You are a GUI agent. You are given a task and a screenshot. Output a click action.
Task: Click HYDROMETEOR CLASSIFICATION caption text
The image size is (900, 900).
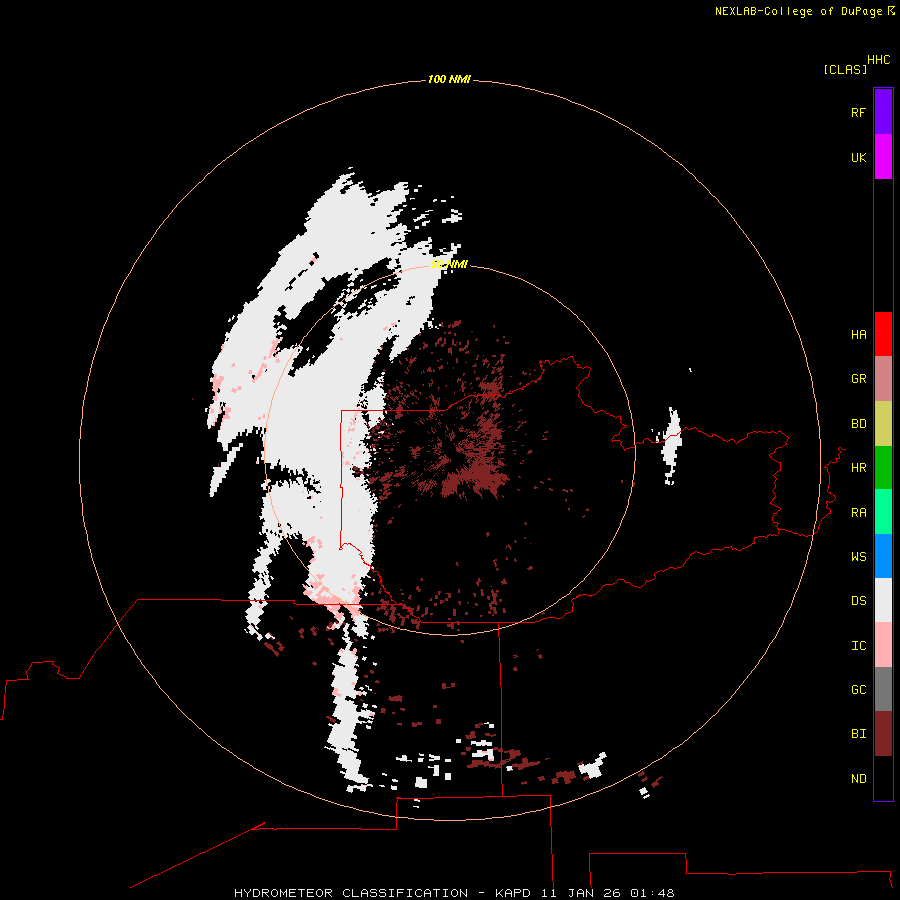[351, 893]
